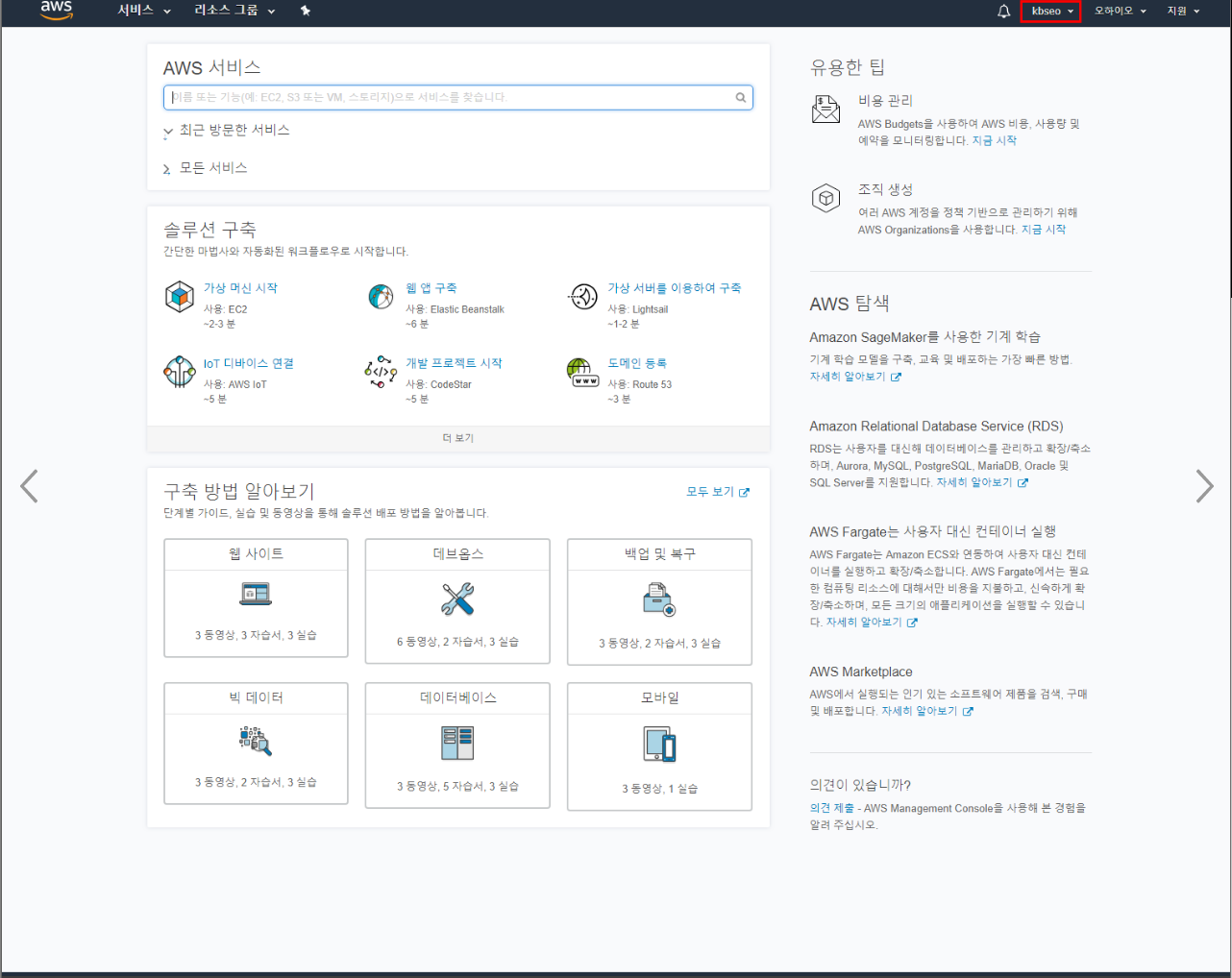Open RDS 자세히 알아보기 link
The width and height of the screenshot is (1232, 978).
point(982,482)
